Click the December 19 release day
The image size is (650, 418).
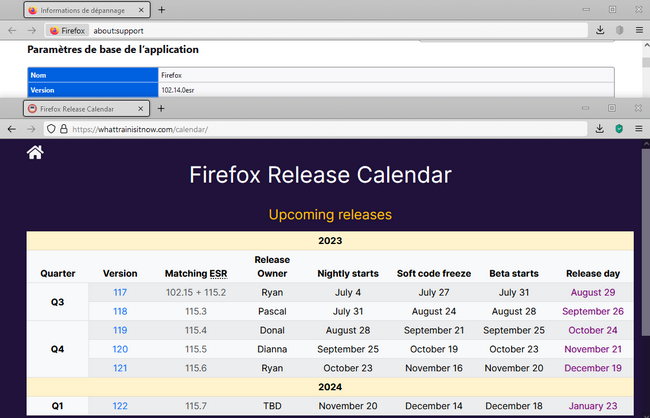pyautogui.click(x=592, y=368)
